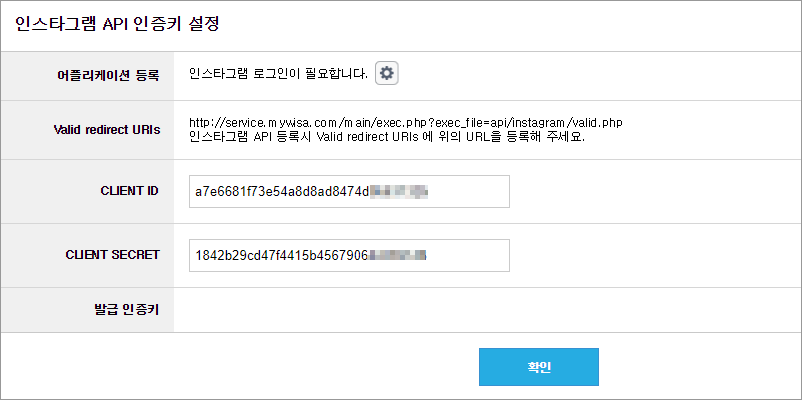Click the 인스타그램 API 인증키 설정 heading
This screenshot has height=400, width=802.
117,25
